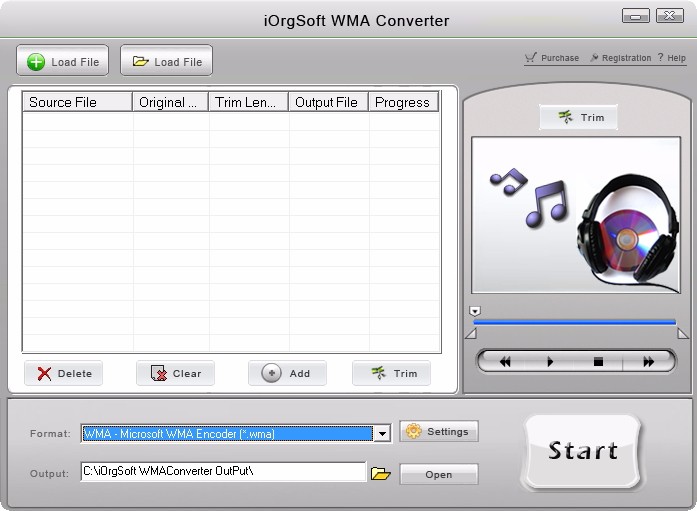Click the headphones preview image
The width and height of the screenshot is (697, 511).
[576, 215]
